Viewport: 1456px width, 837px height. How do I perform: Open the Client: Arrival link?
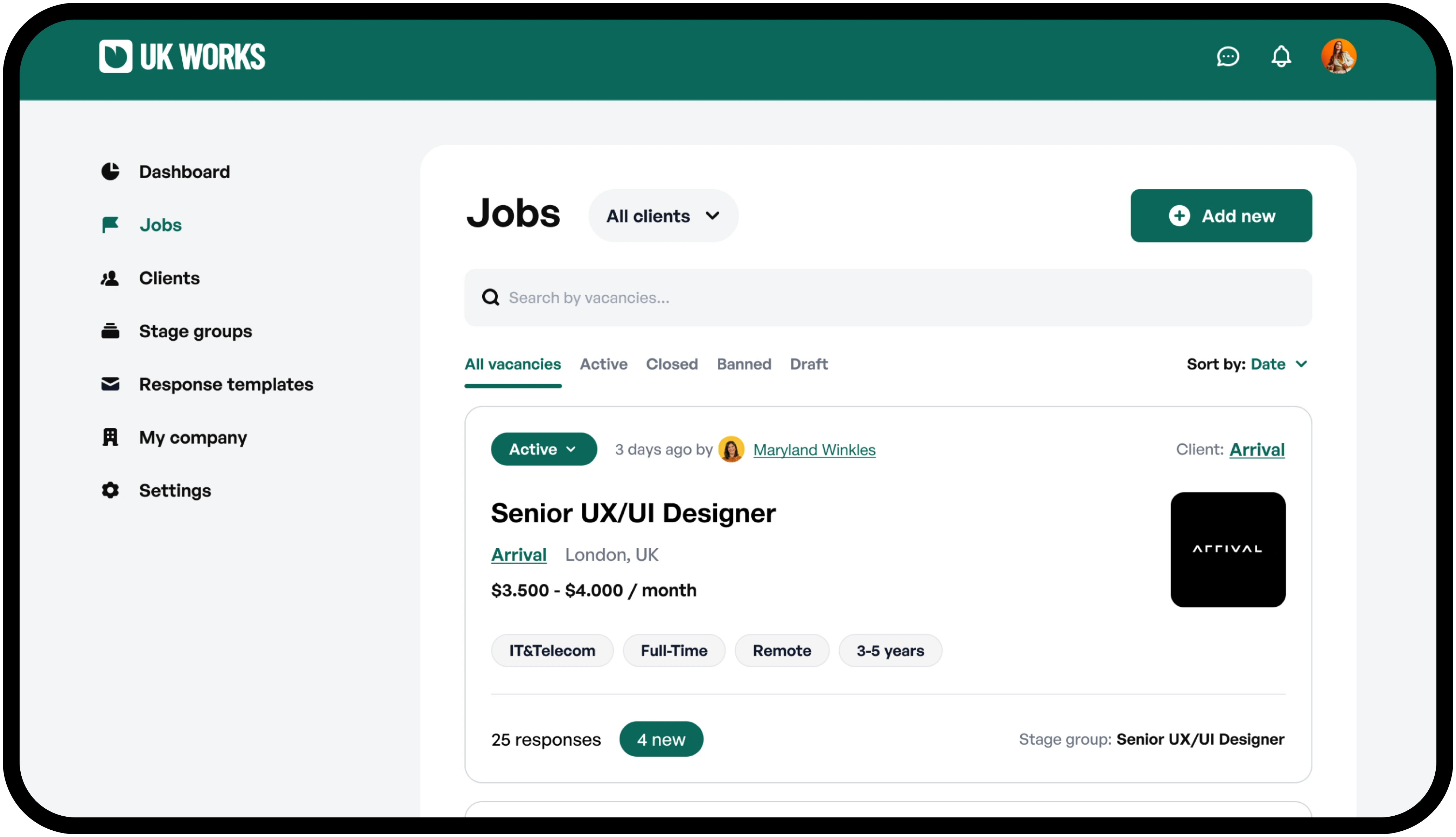point(1256,450)
